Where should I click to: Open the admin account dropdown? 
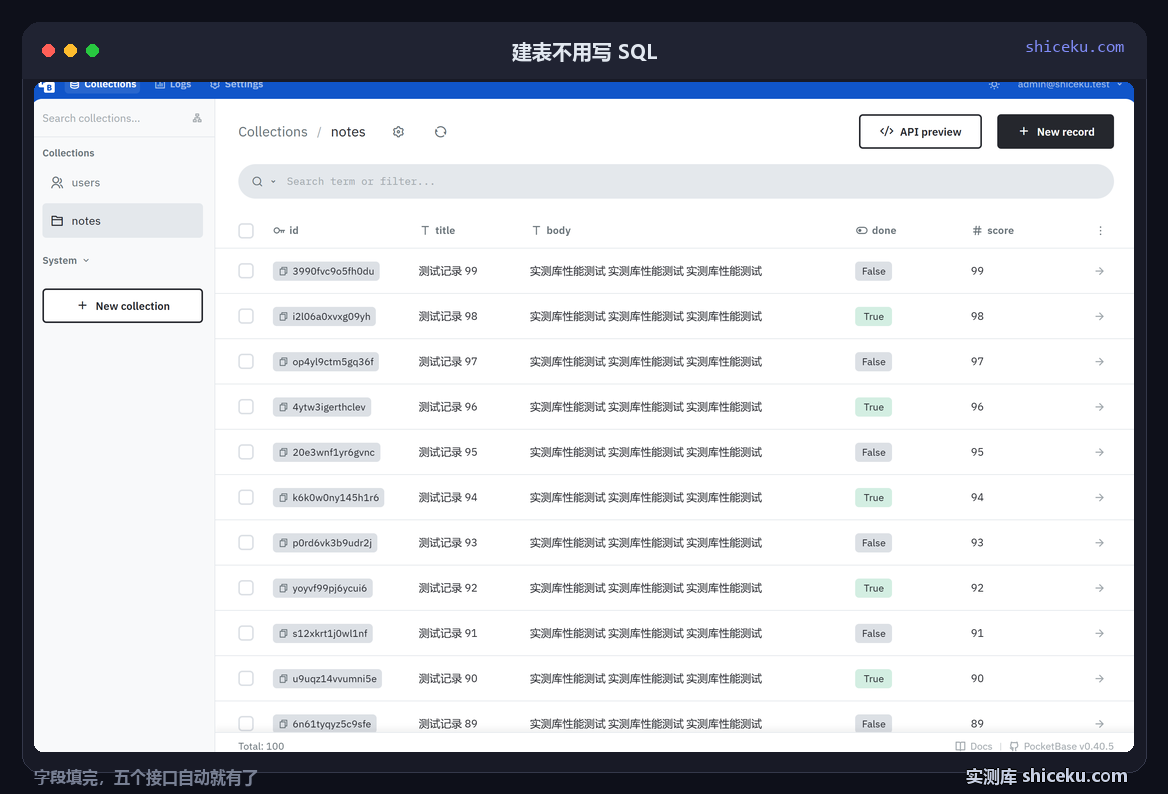pyautogui.click(x=1070, y=85)
